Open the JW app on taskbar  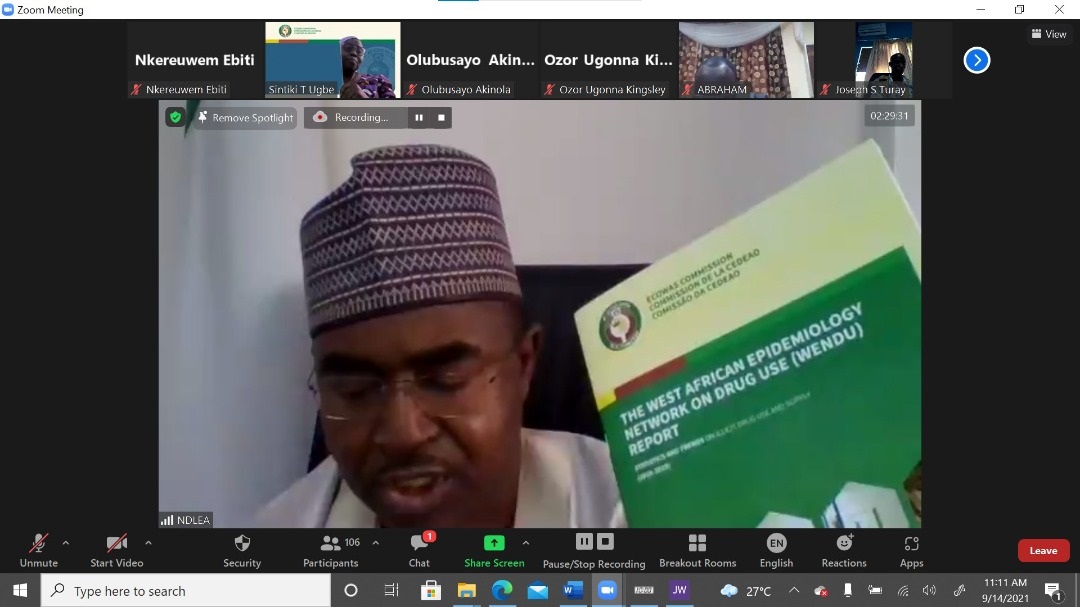[679, 590]
